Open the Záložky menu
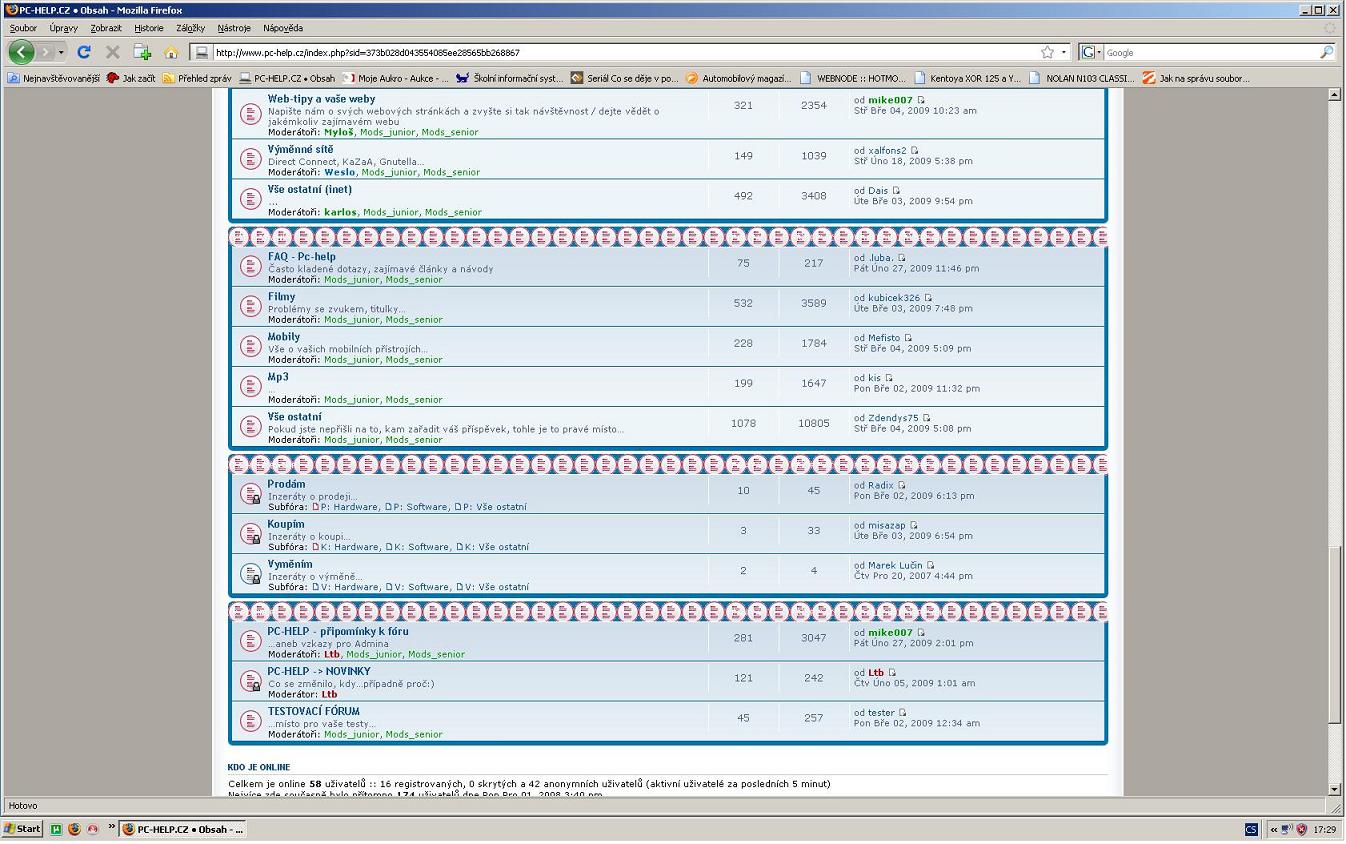This screenshot has width=1346, height=844. coord(190,28)
